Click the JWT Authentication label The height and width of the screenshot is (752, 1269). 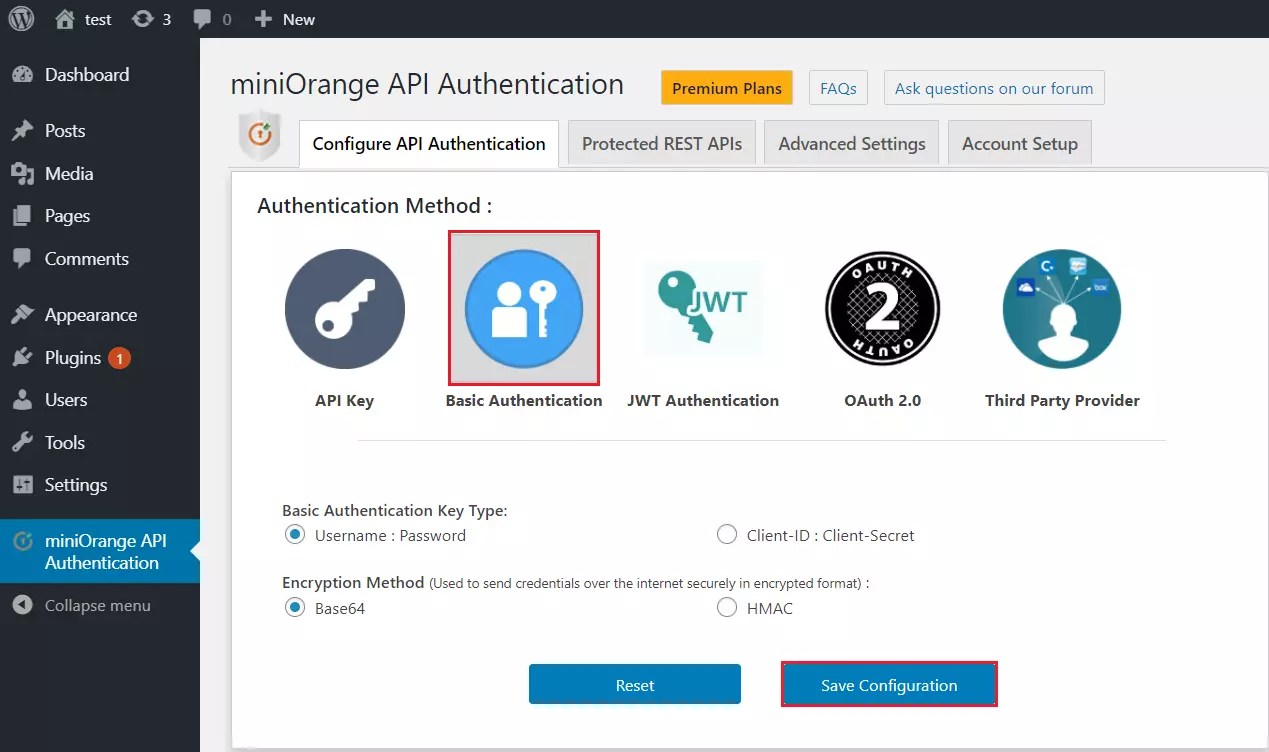point(703,400)
